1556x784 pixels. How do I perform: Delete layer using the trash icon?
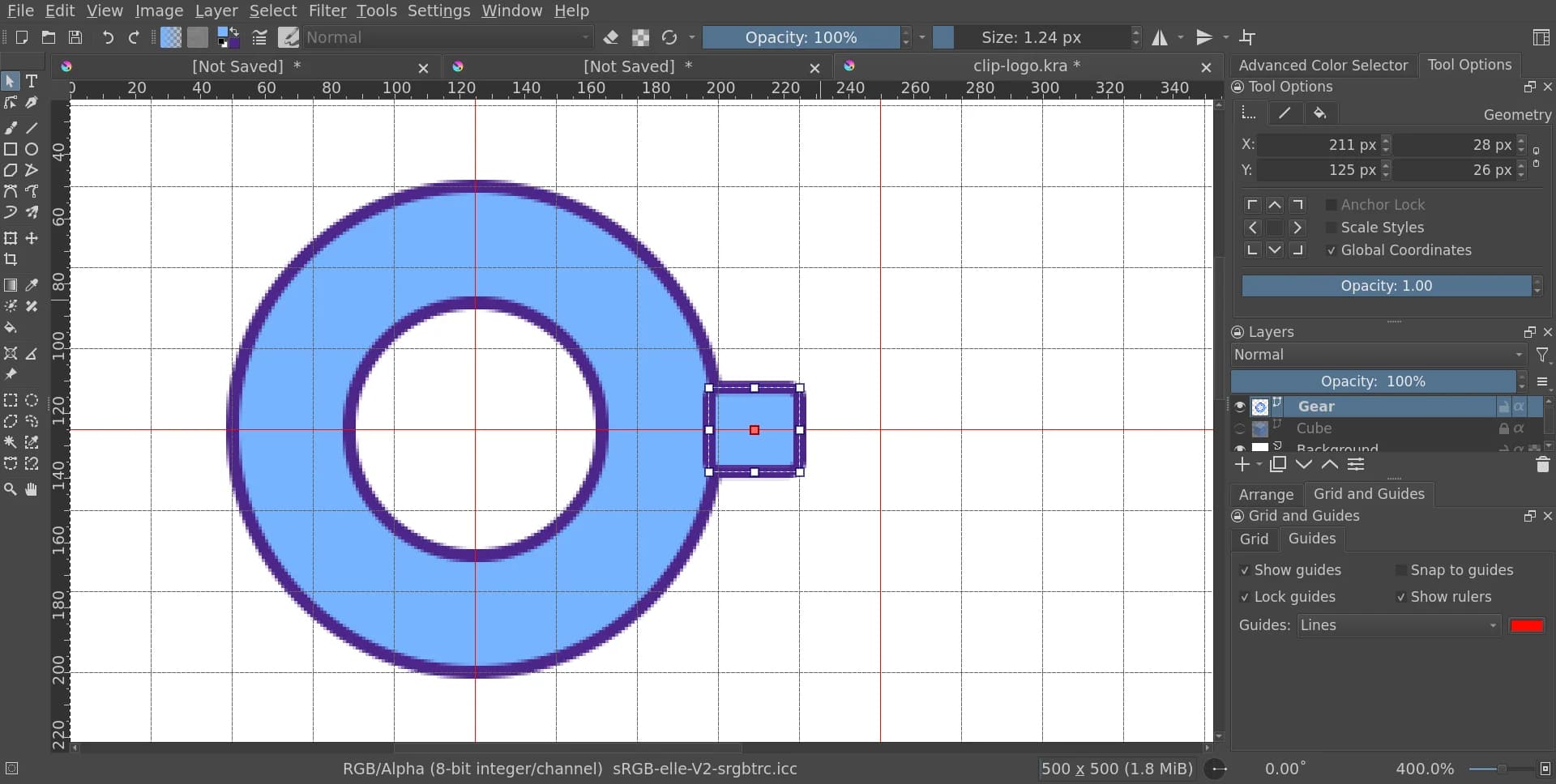click(1541, 465)
